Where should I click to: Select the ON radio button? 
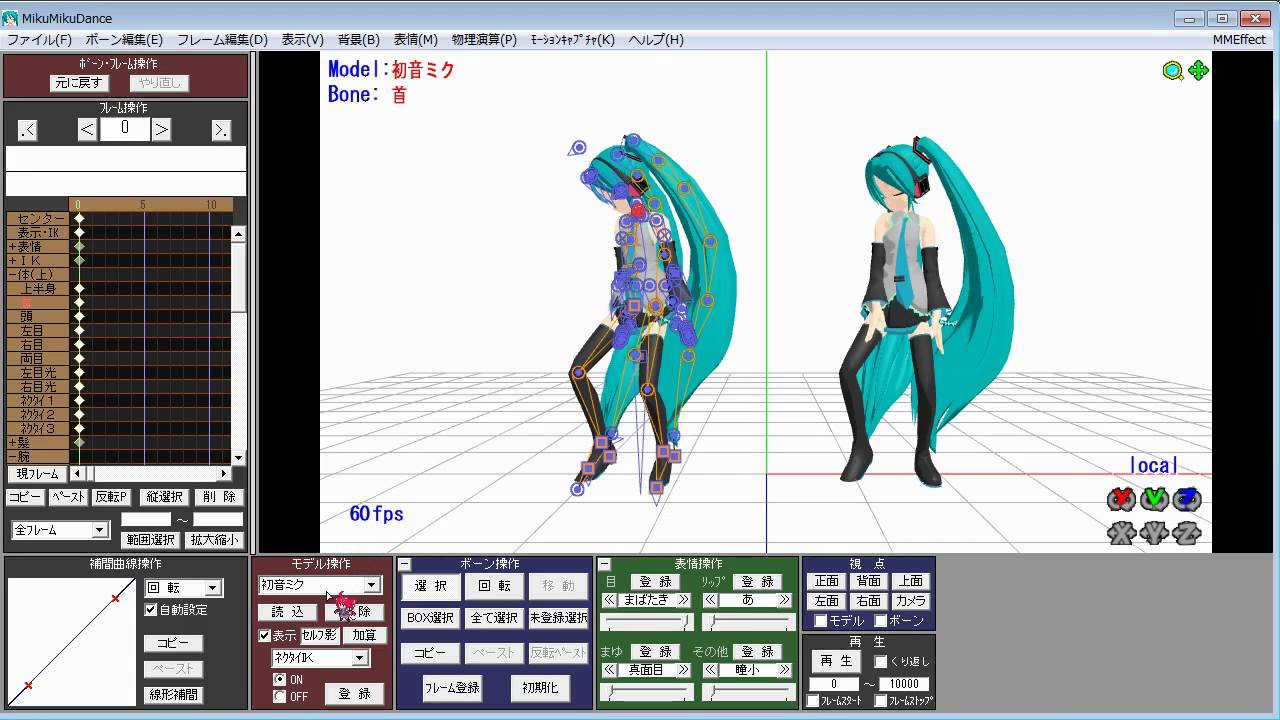280,679
